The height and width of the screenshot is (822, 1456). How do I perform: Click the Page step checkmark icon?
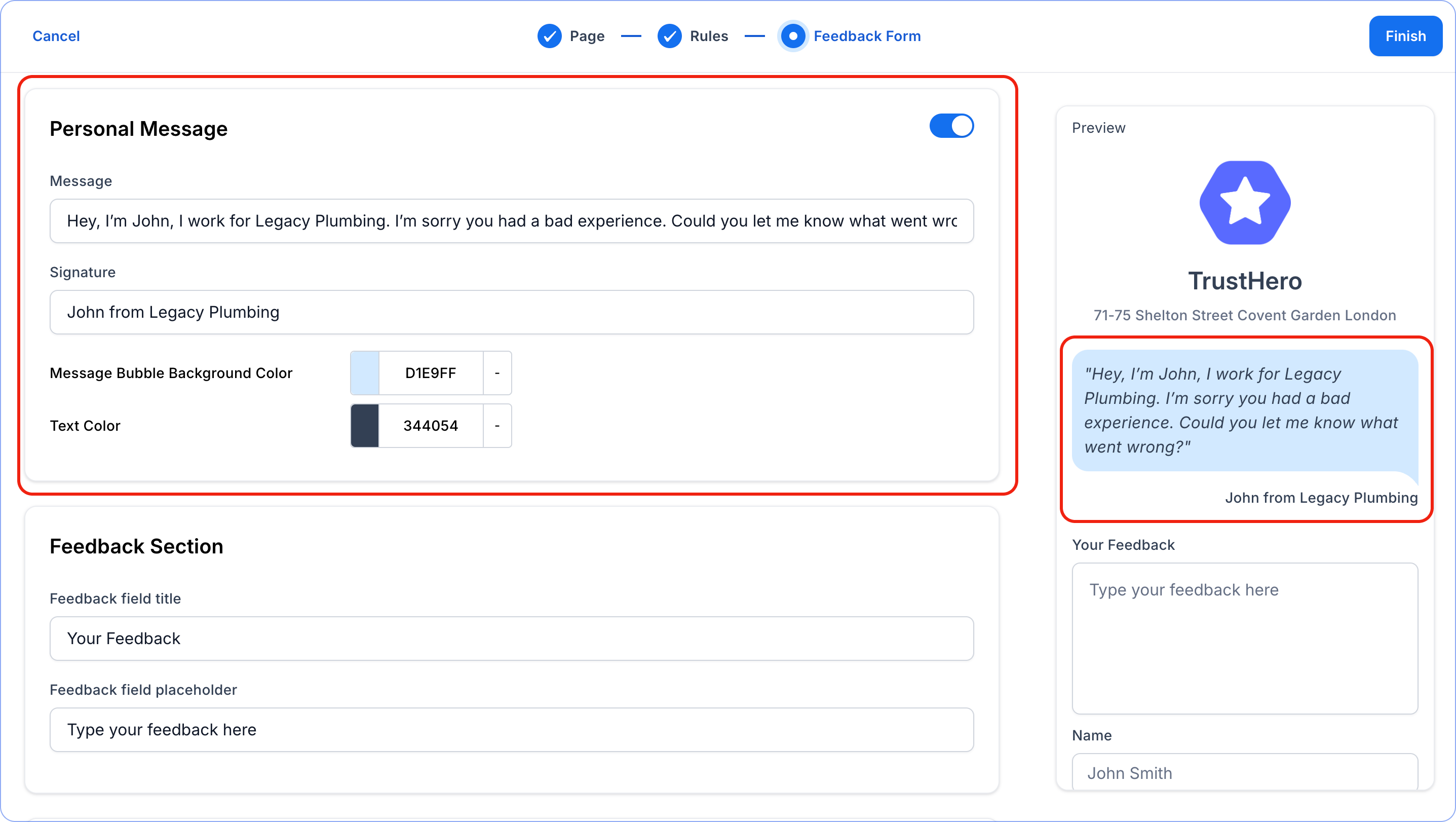pos(549,36)
